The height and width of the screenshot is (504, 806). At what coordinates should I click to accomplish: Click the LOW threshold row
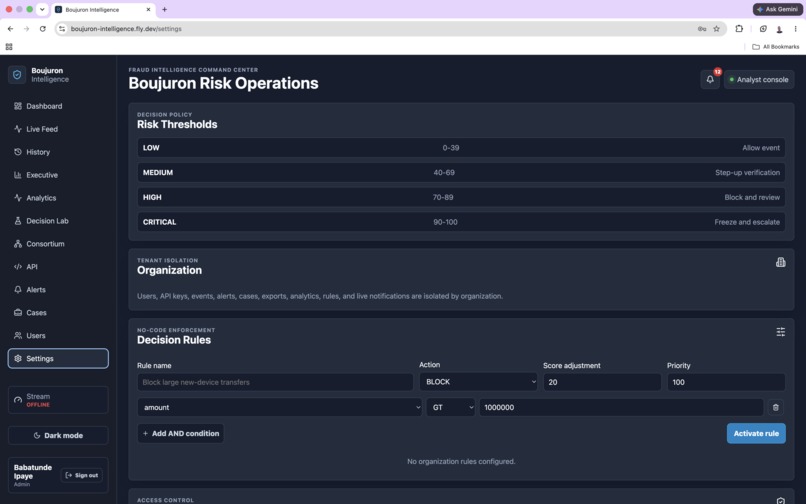pos(461,148)
